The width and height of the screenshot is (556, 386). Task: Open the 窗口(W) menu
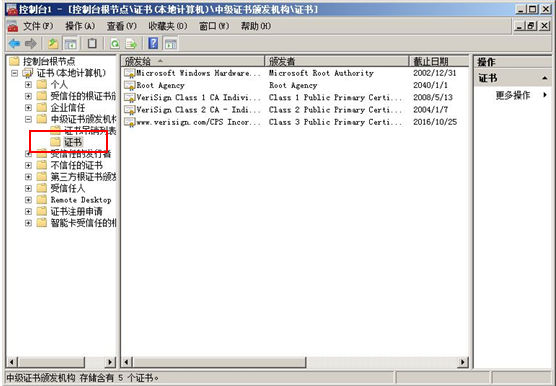[x=214, y=26]
